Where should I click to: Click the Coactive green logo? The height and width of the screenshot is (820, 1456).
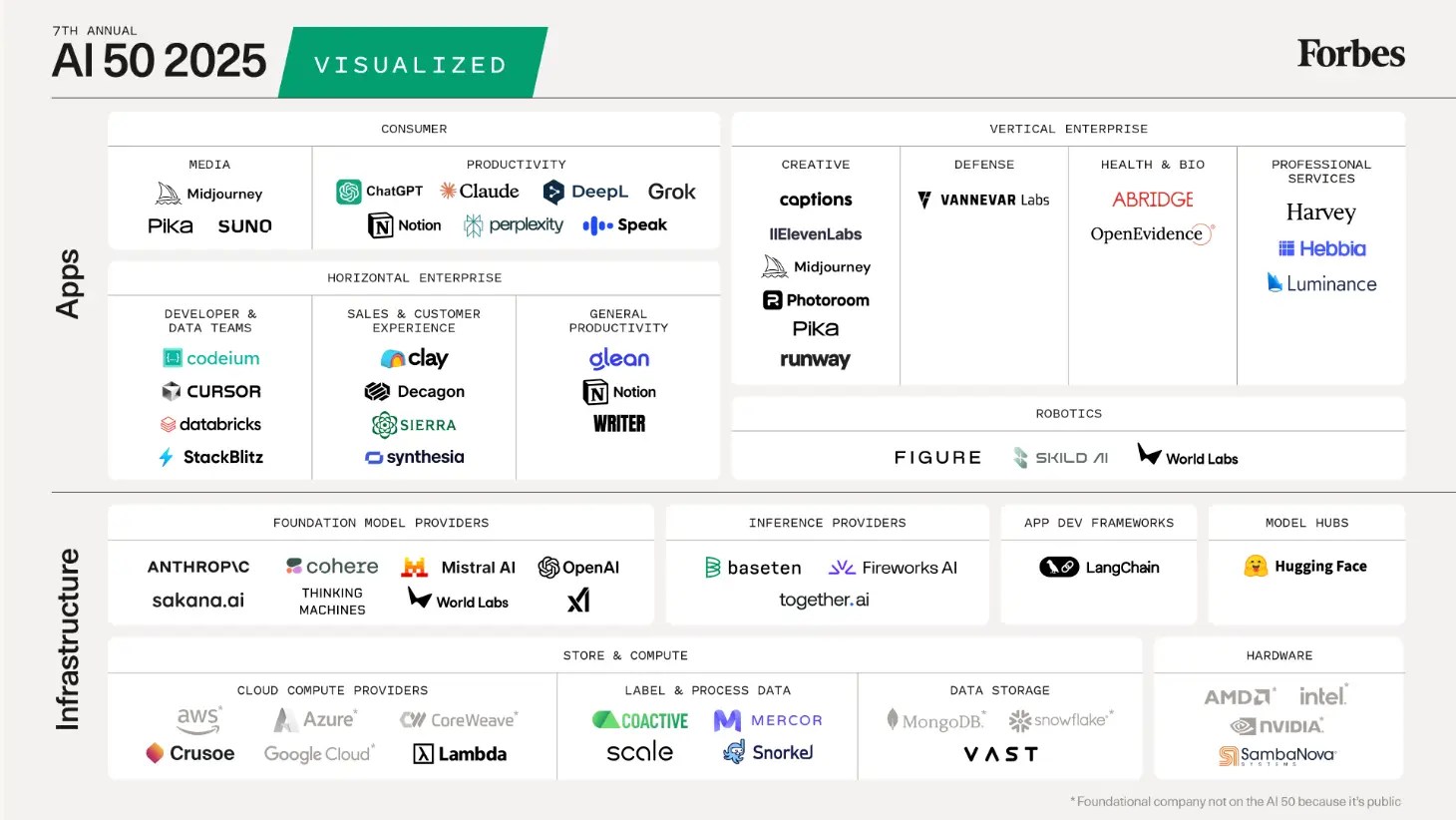pos(604,720)
